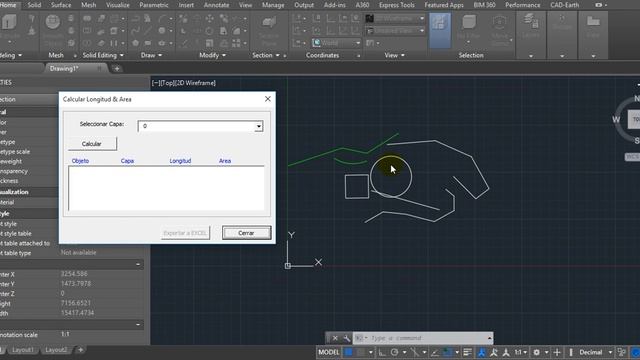Expand the Draw panel dropdown

pos(160,55)
